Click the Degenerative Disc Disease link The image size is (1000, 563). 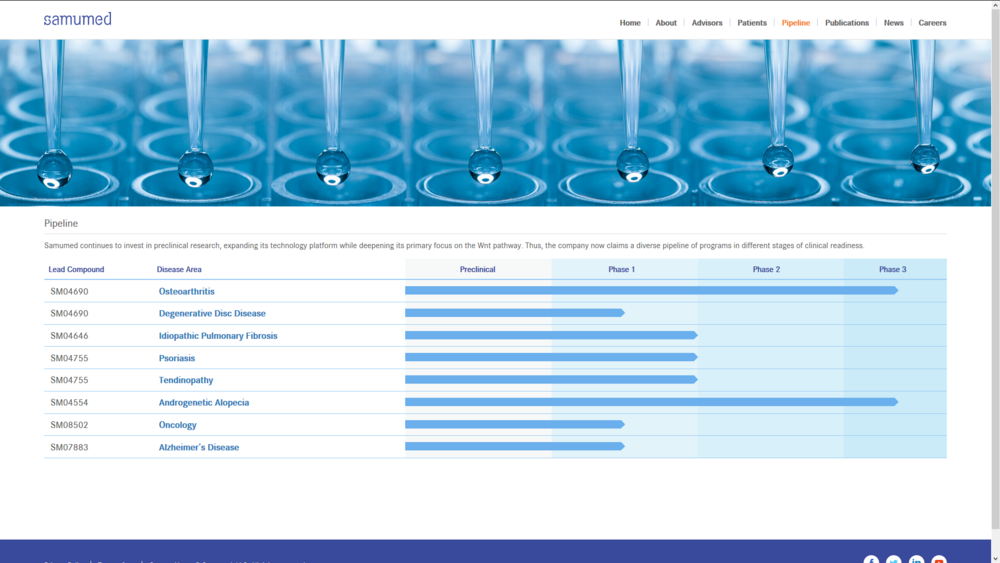tap(212, 314)
